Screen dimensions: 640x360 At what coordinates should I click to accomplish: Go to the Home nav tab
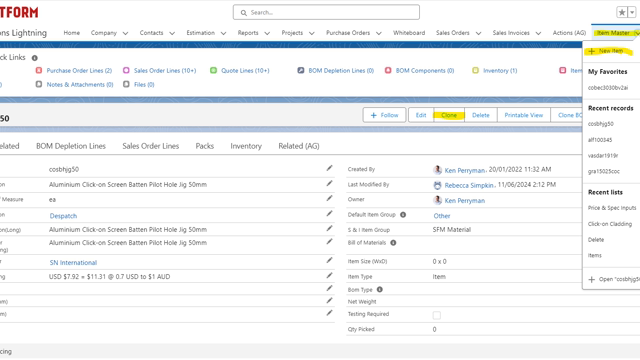click(x=71, y=33)
